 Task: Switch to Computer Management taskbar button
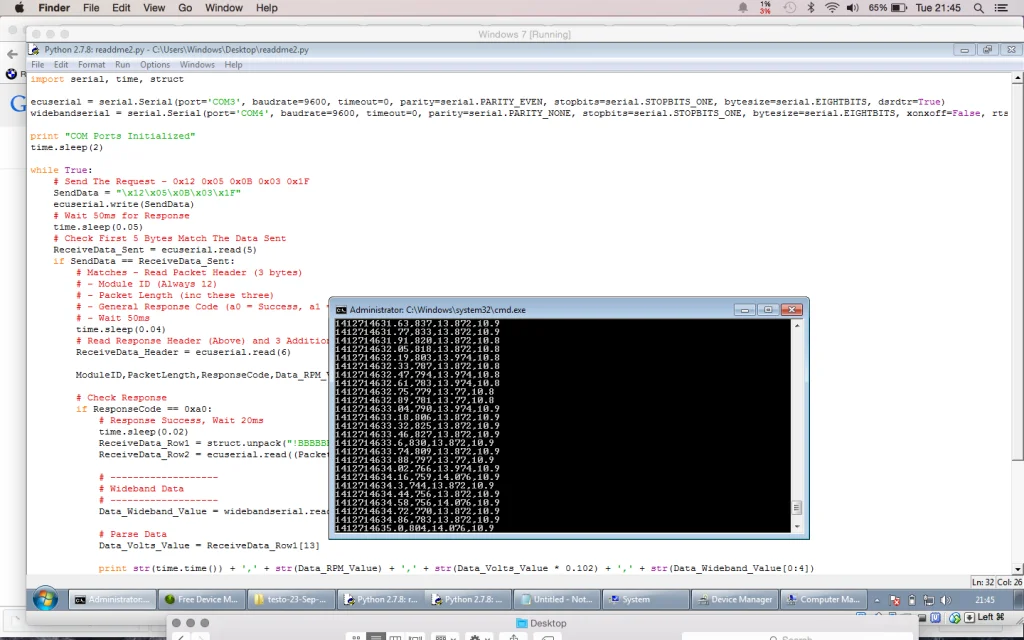pyautogui.click(x=823, y=600)
